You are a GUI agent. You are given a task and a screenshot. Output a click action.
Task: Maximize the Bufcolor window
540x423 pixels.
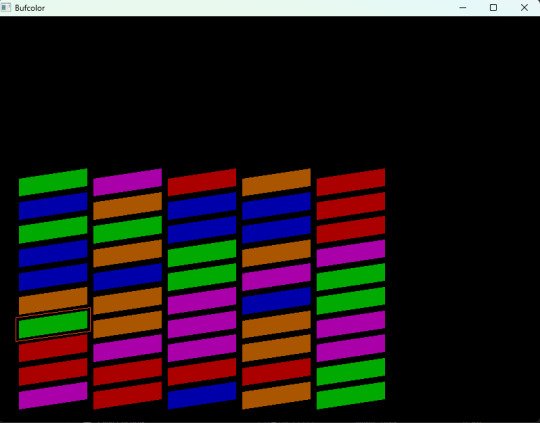(493, 8)
